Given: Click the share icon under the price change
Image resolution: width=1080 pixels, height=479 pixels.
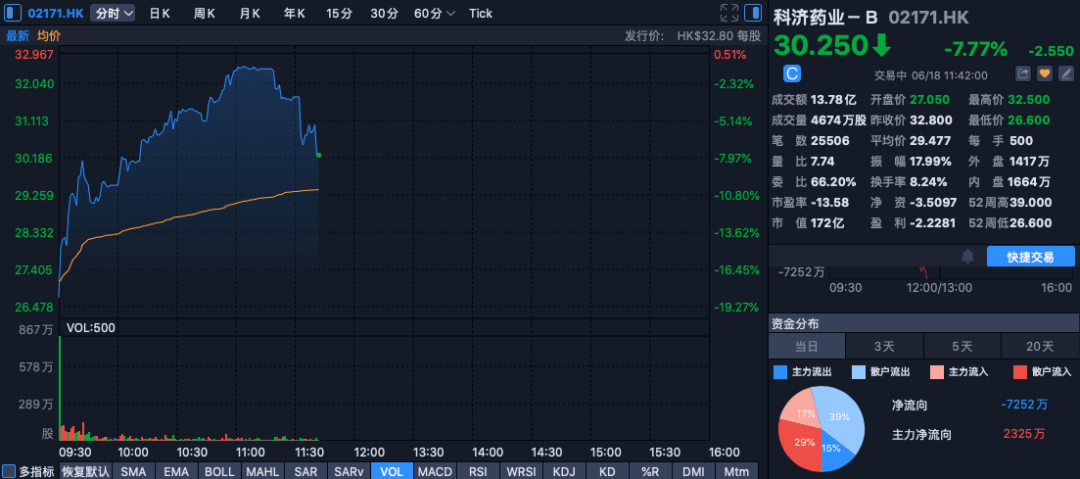Looking at the screenshot, I should coord(1023,74).
